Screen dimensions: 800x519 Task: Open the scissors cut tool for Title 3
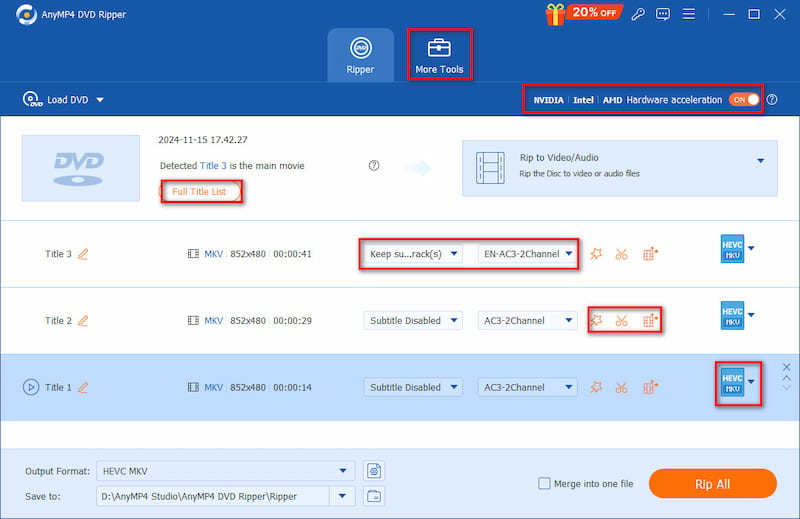(x=621, y=254)
